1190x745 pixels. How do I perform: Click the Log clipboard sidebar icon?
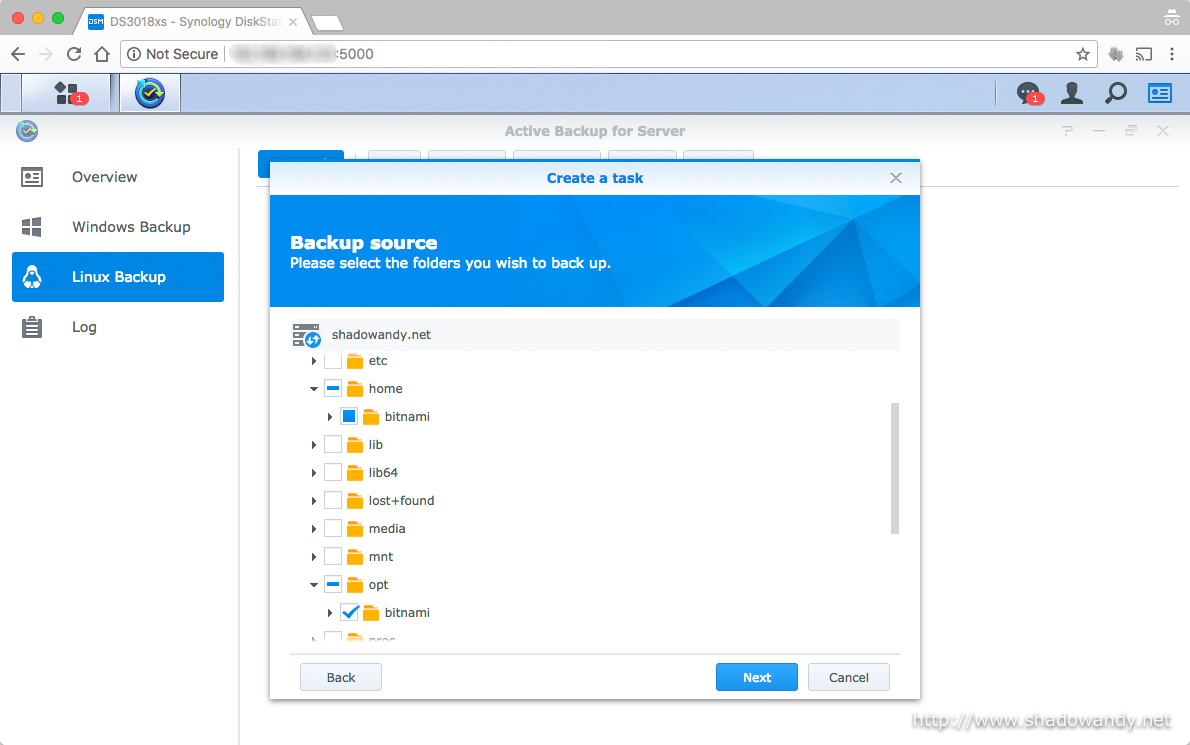[32, 327]
